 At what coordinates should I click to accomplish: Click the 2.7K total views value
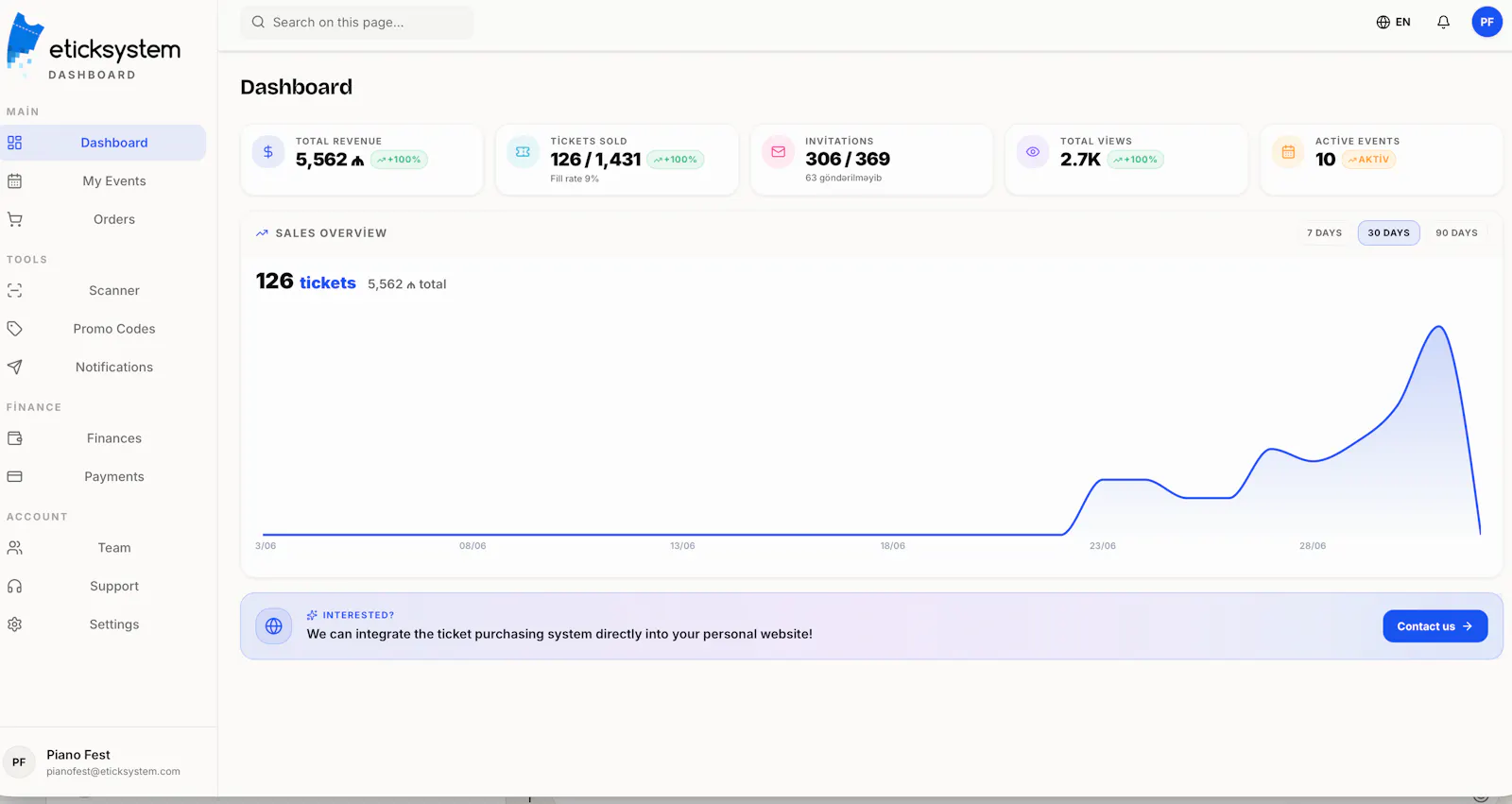pos(1080,160)
